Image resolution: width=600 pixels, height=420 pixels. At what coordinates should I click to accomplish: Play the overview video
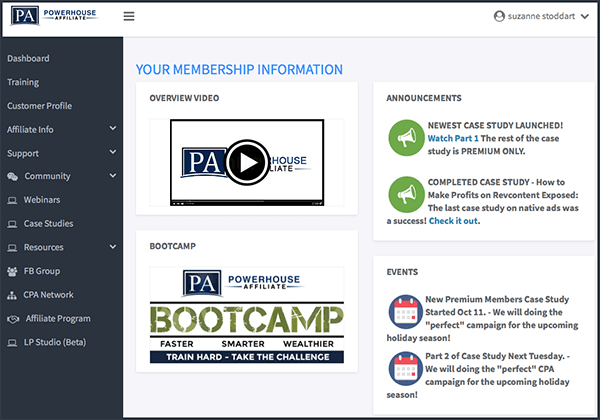(x=248, y=162)
